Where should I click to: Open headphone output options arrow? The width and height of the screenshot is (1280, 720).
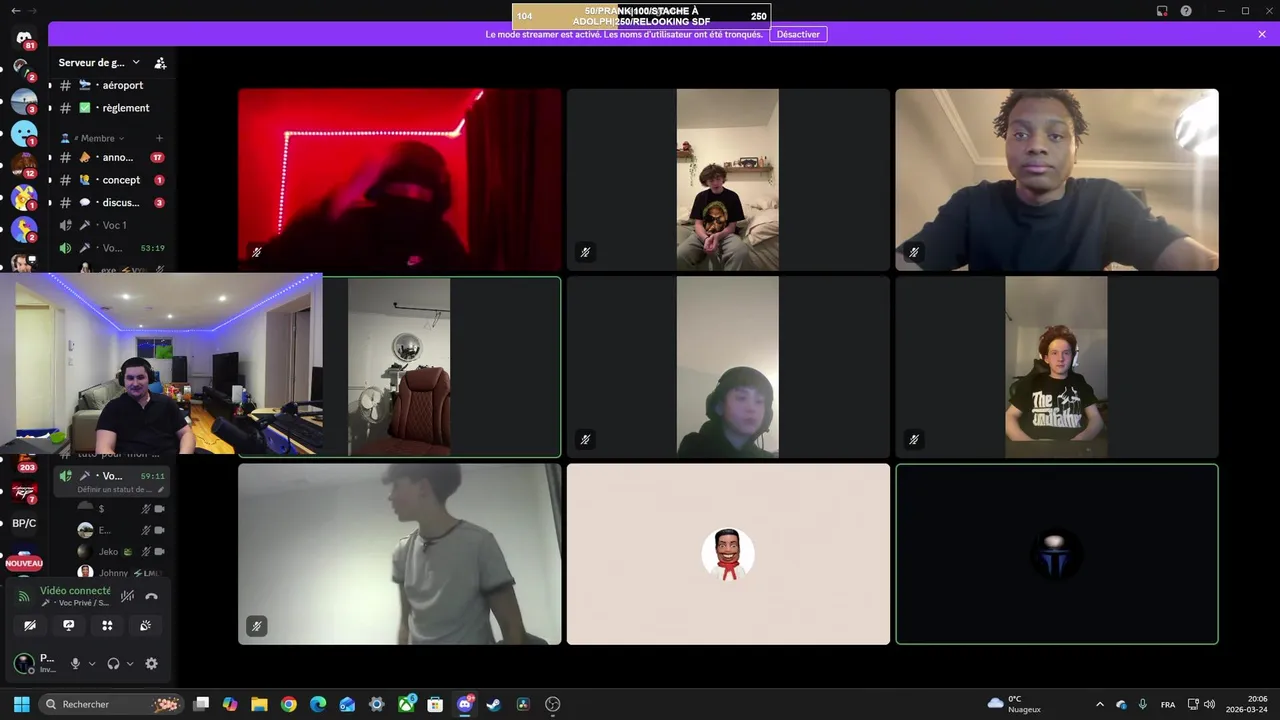coord(130,663)
